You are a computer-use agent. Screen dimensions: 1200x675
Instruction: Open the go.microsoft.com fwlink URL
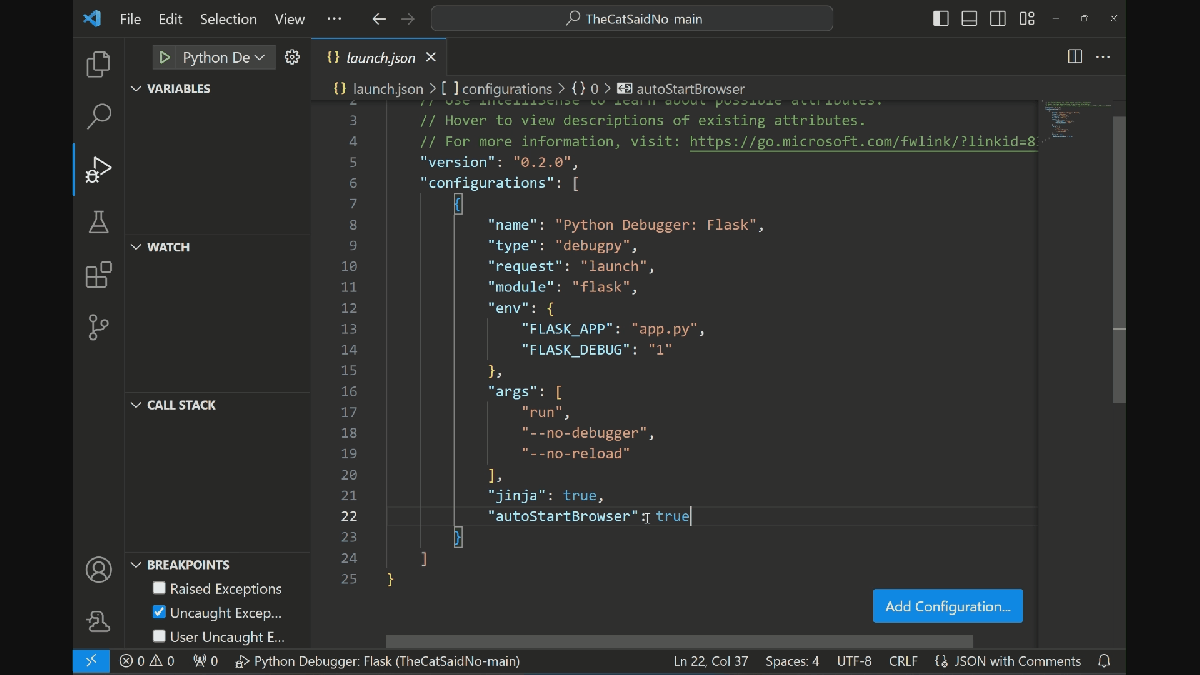click(863, 141)
